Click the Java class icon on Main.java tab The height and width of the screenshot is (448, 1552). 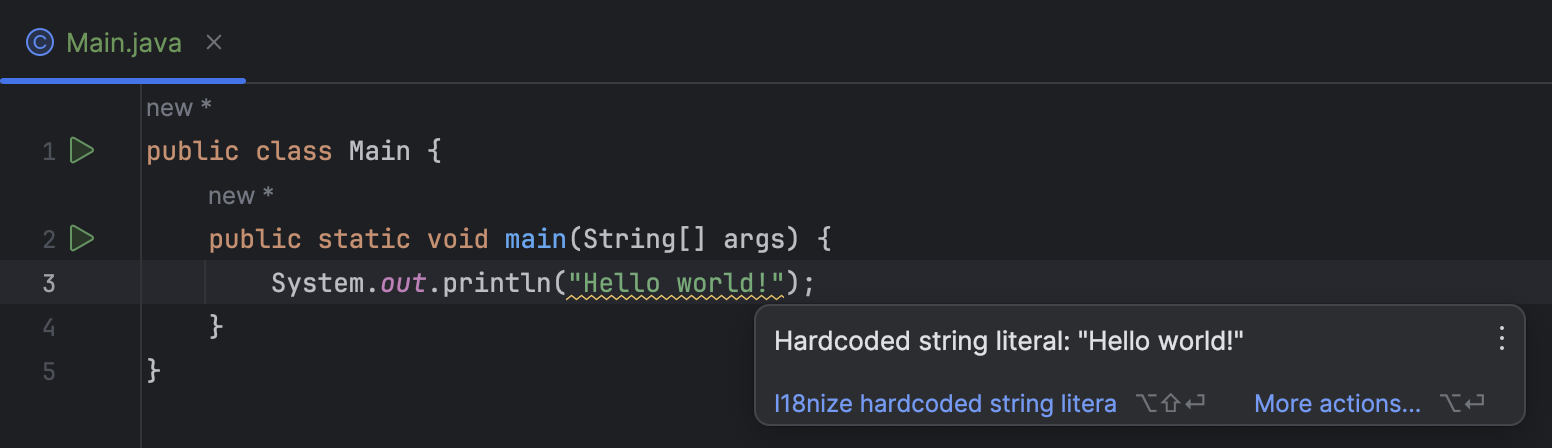pyautogui.click(x=40, y=43)
